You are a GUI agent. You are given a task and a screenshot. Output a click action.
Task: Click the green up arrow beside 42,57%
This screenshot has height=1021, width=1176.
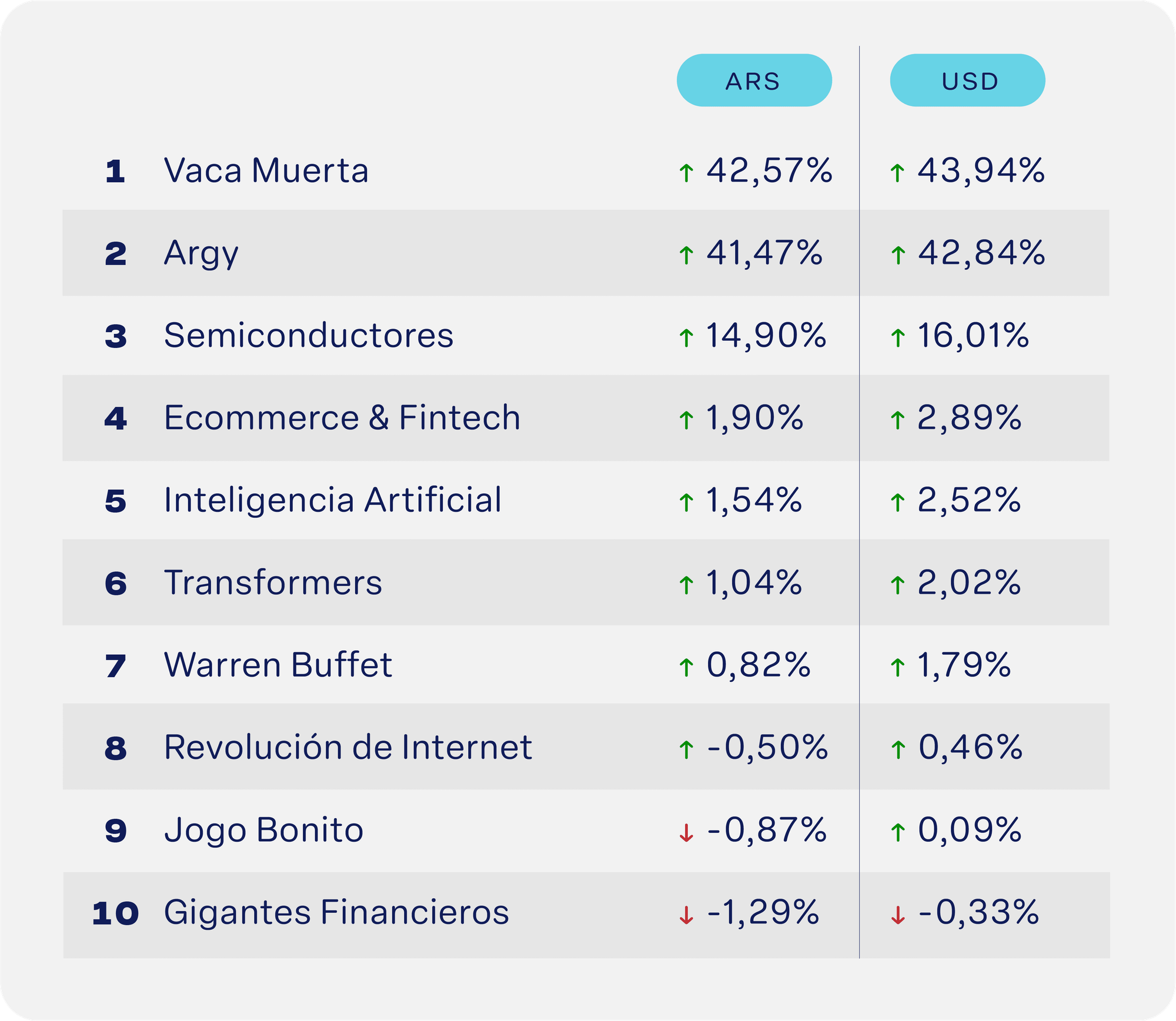(x=686, y=173)
